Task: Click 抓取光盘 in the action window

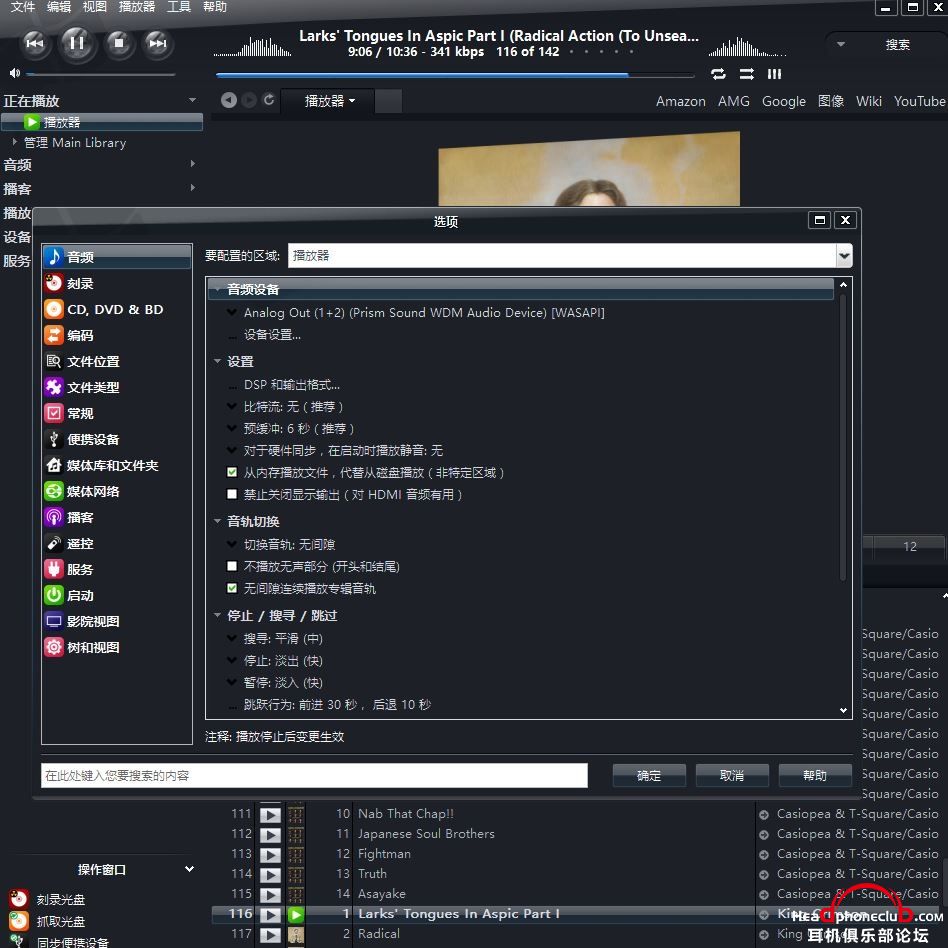Action: point(60,921)
